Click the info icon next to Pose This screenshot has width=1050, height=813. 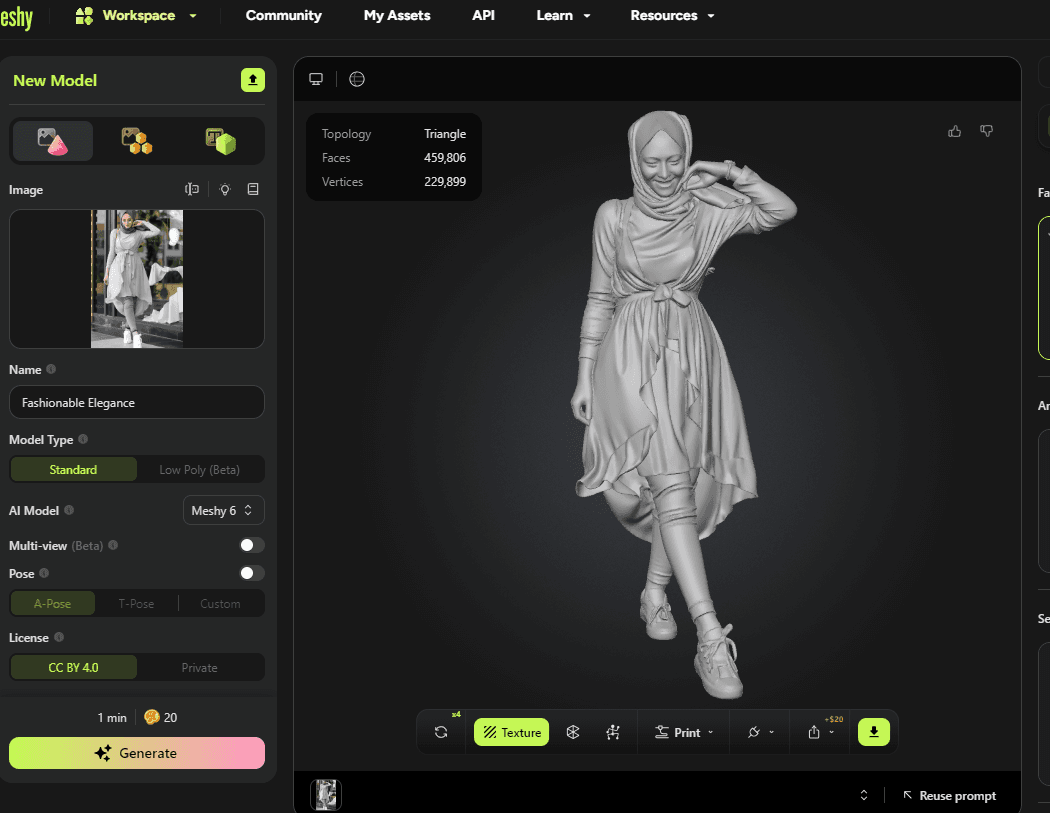coord(44,573)
